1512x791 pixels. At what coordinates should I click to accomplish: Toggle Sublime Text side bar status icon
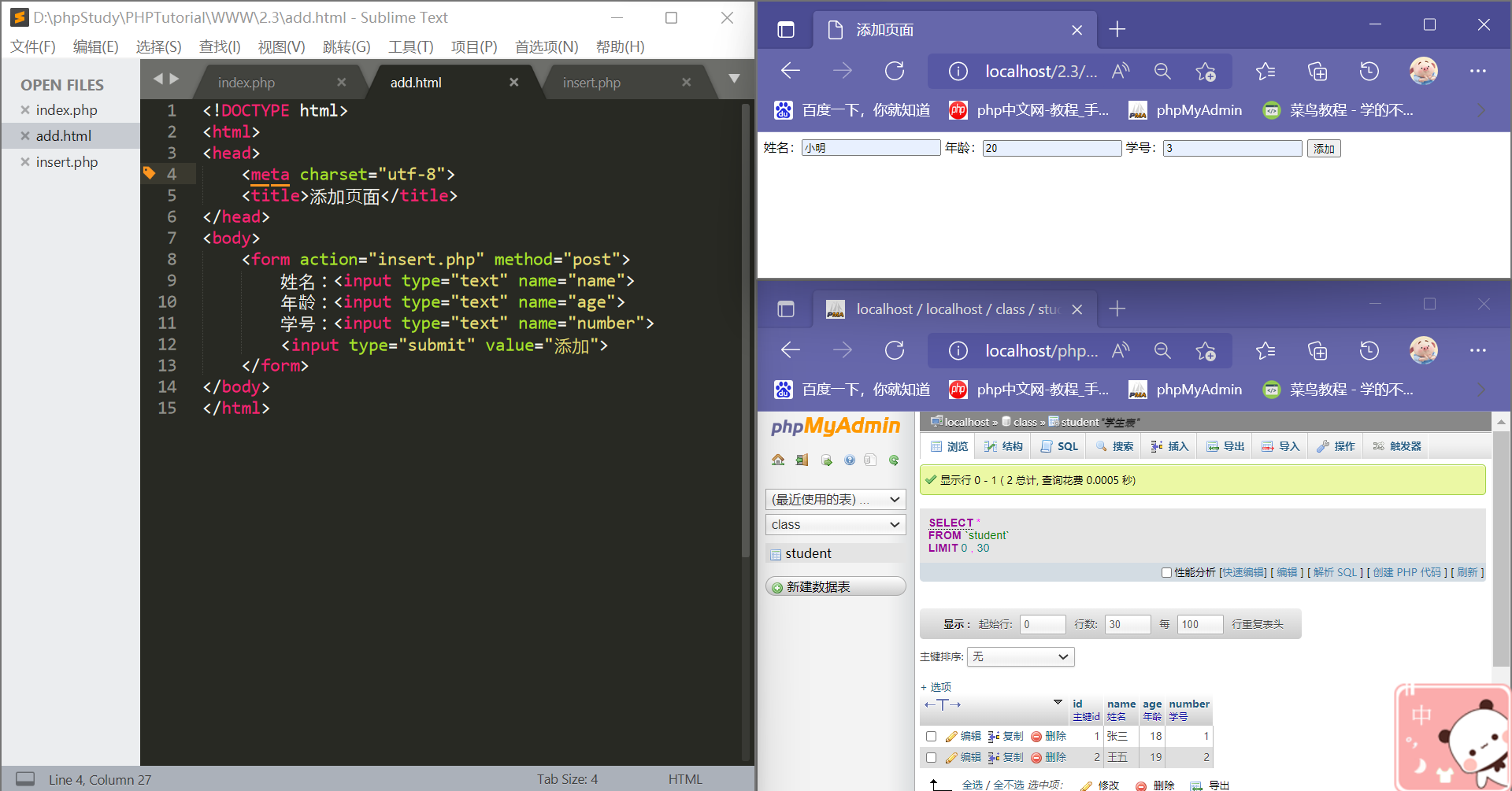coord(25,779)
